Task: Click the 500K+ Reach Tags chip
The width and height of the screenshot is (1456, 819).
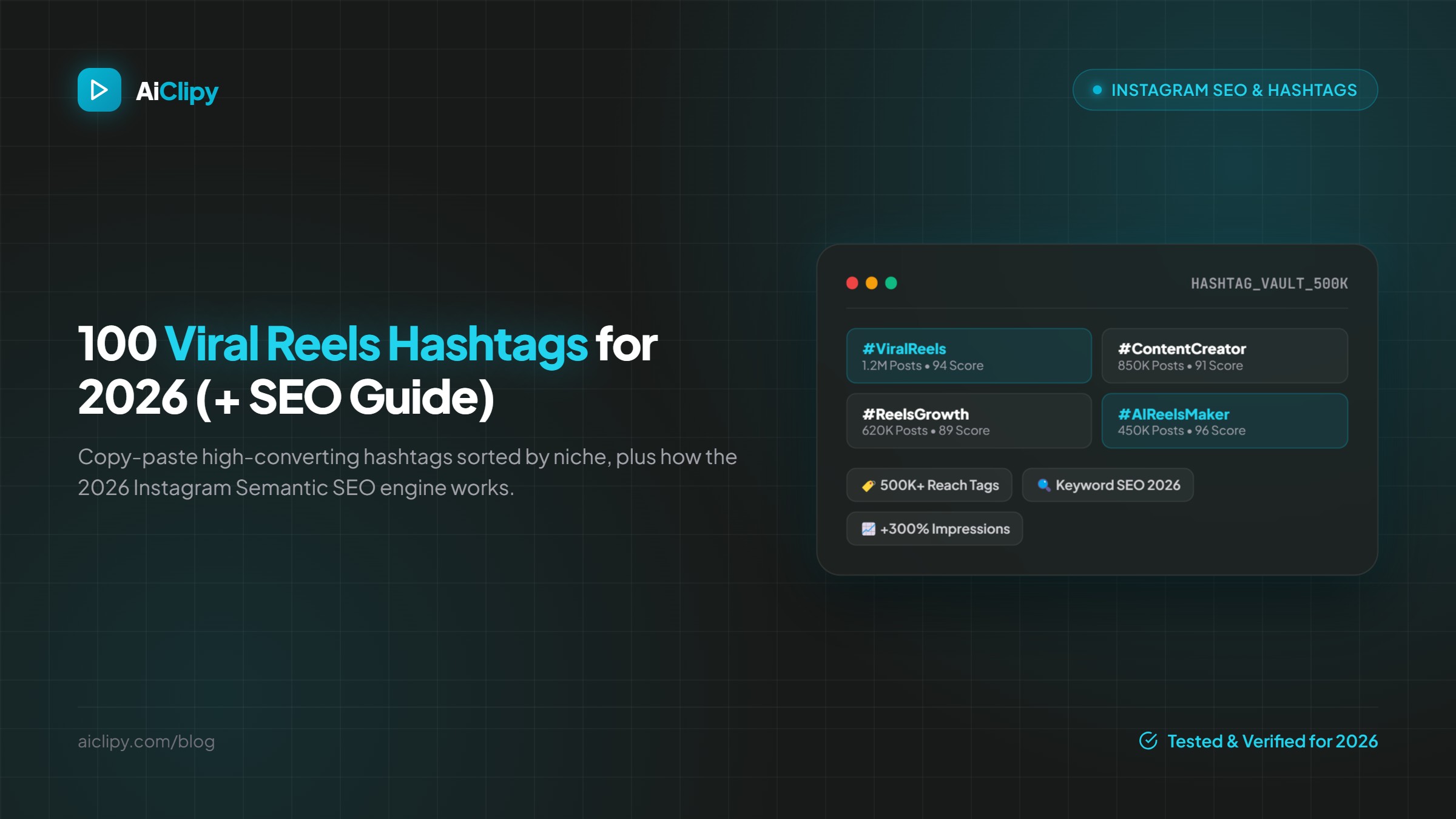Action: point(929,485)
